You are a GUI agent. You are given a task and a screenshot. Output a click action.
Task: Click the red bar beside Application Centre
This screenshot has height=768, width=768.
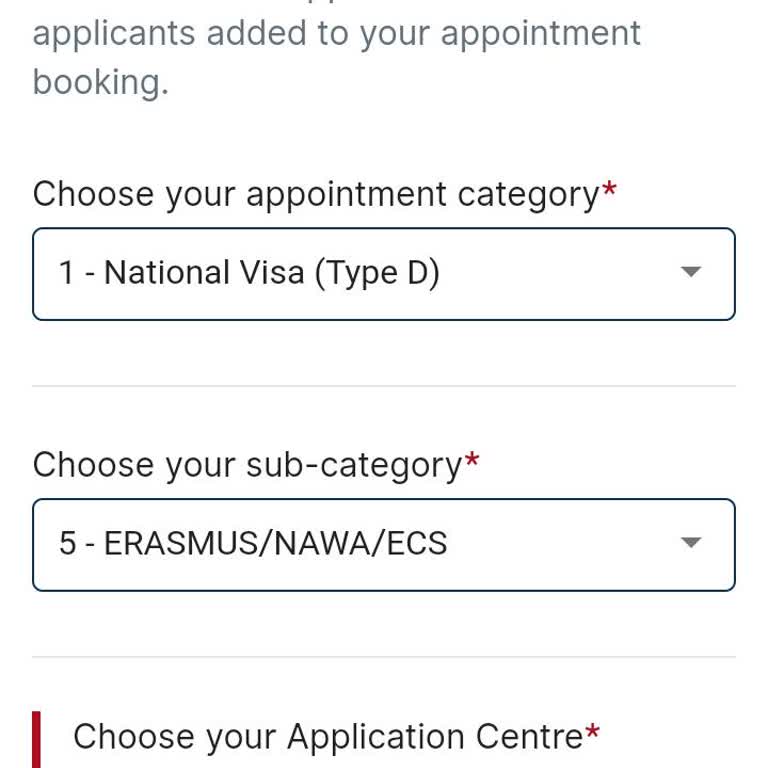click(x=37, y=740)
